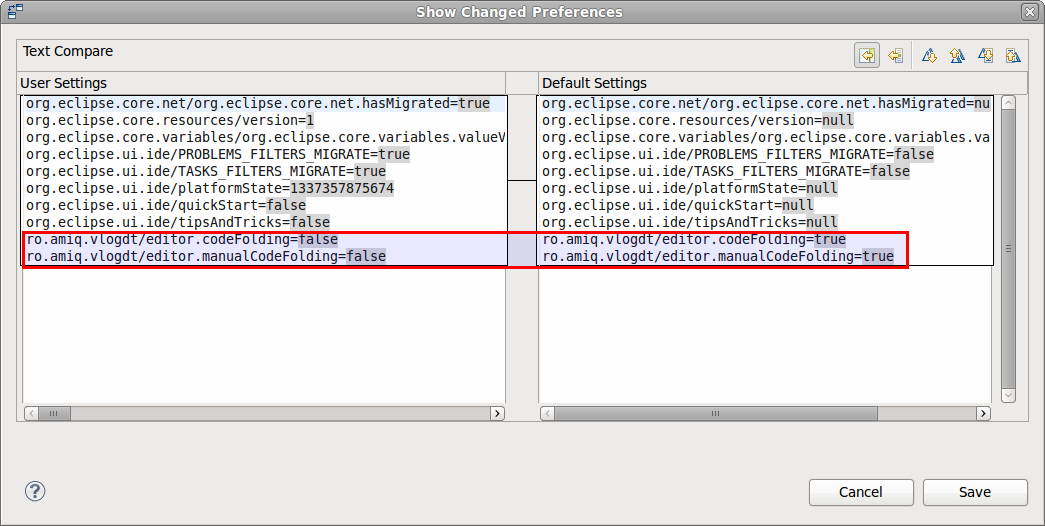Click the dialog window icon in title bar

pyautogui.click(x=15, y=11)
